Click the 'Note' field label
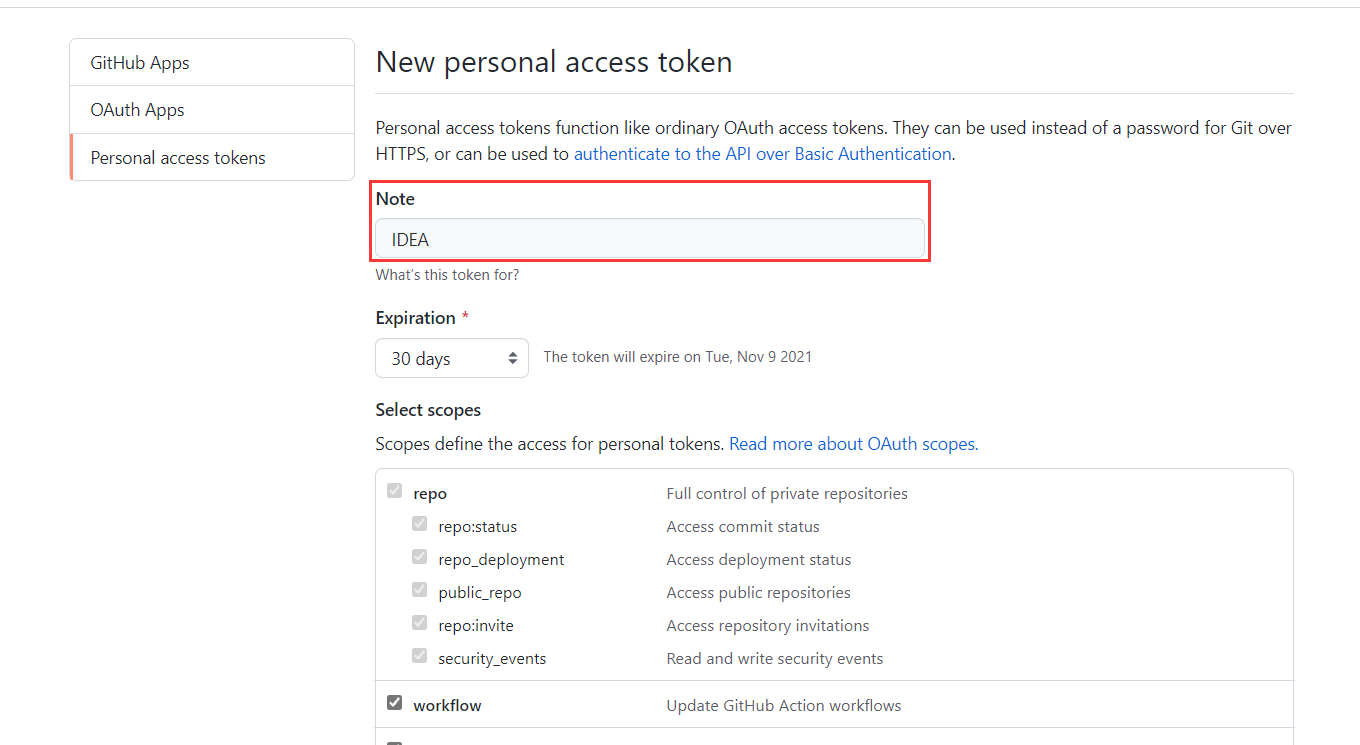 click(x=395, y=199)
